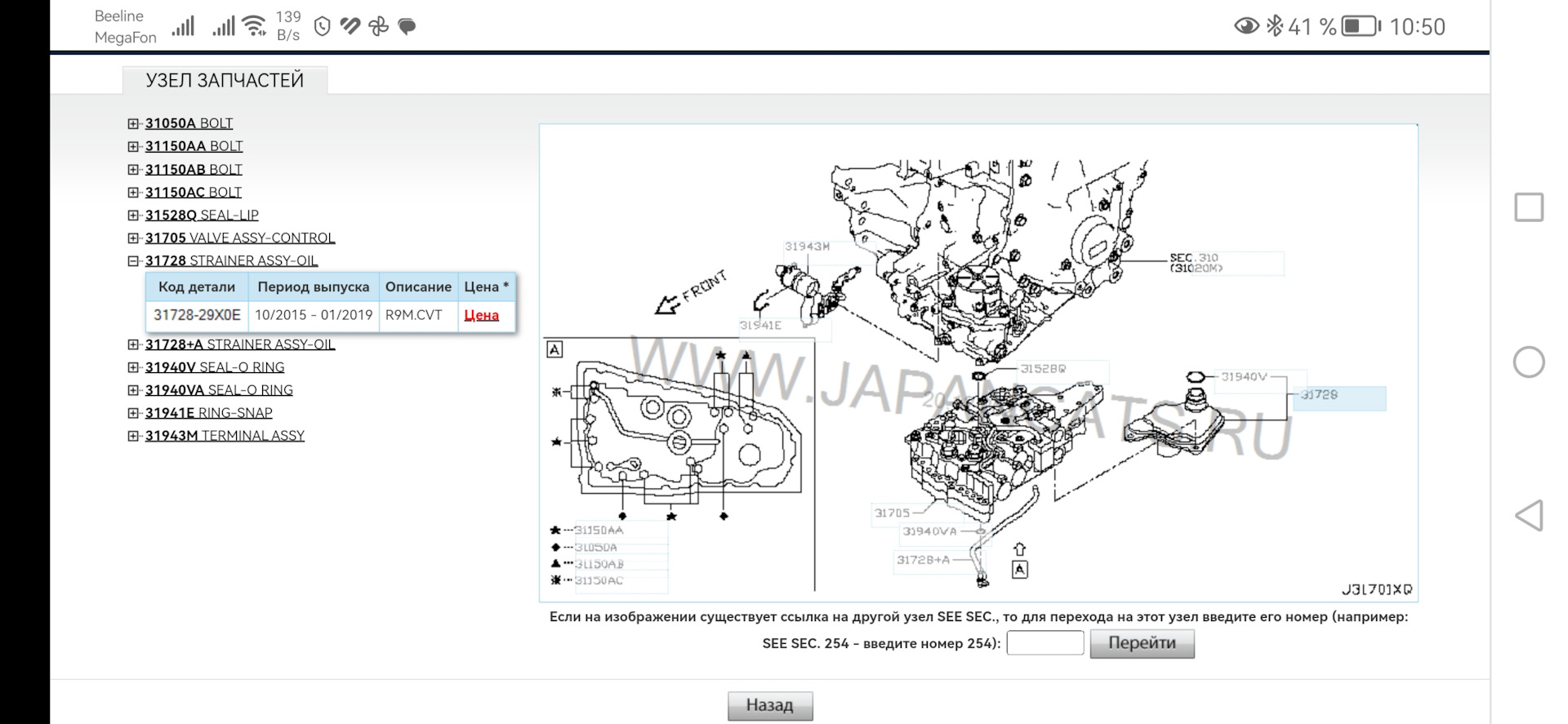Tap the Android recent apps square button
This screenshot has height=724, width=1568.
click(x=1529, y=207)
